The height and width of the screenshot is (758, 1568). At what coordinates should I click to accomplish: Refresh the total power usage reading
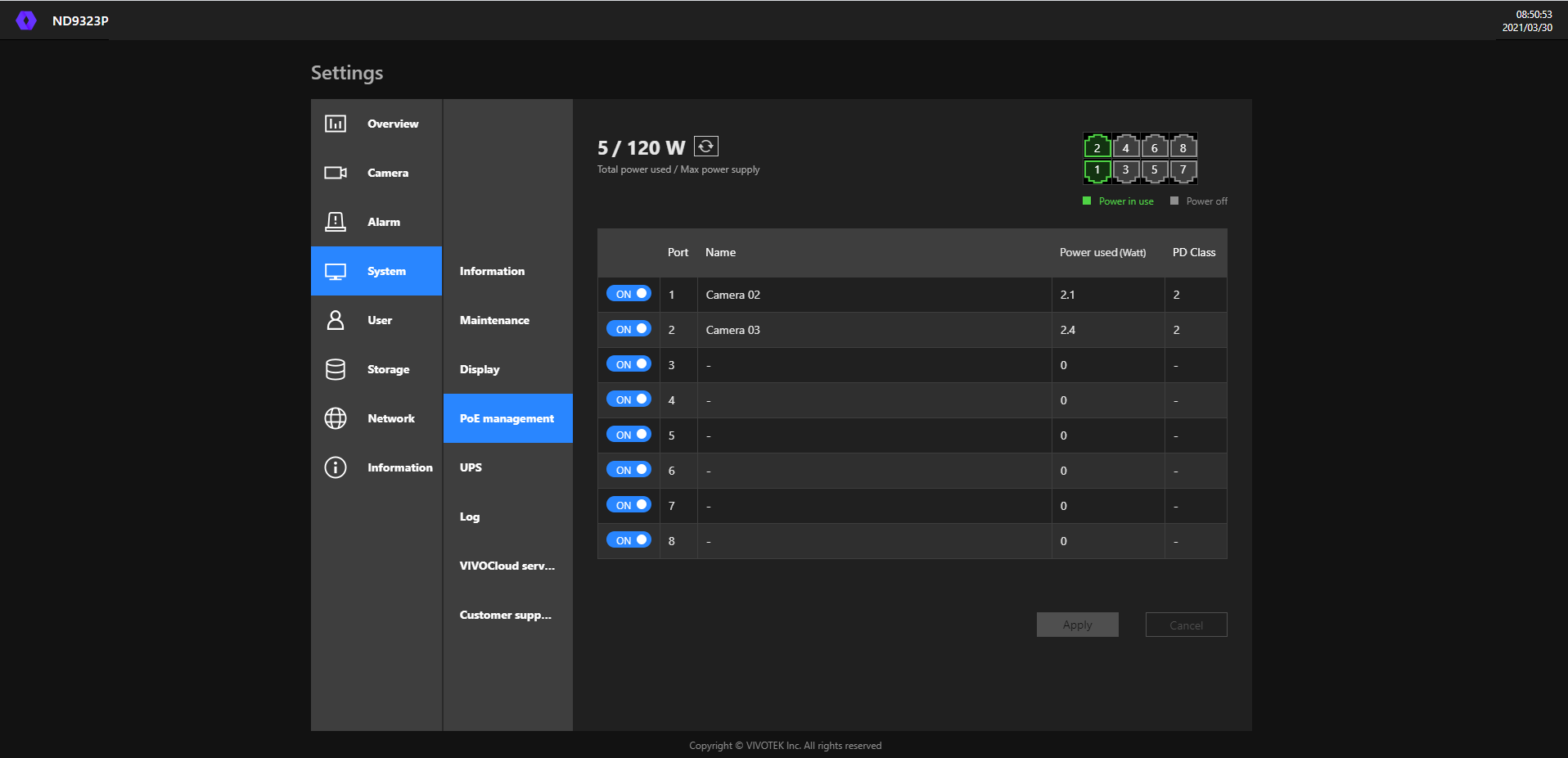(x=705, y=147)
